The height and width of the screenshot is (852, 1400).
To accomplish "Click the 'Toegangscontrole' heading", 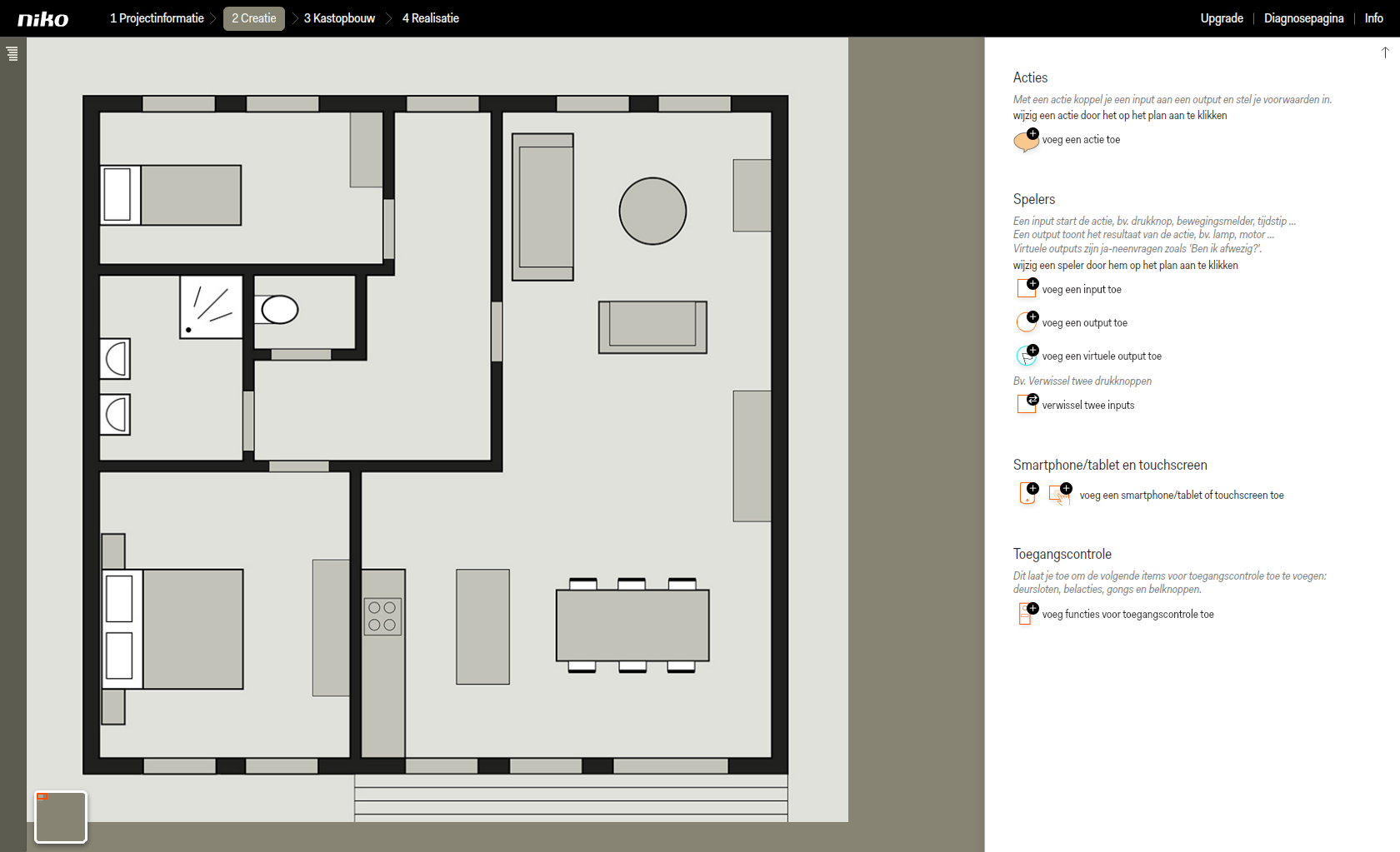I will pos(1062,554).
